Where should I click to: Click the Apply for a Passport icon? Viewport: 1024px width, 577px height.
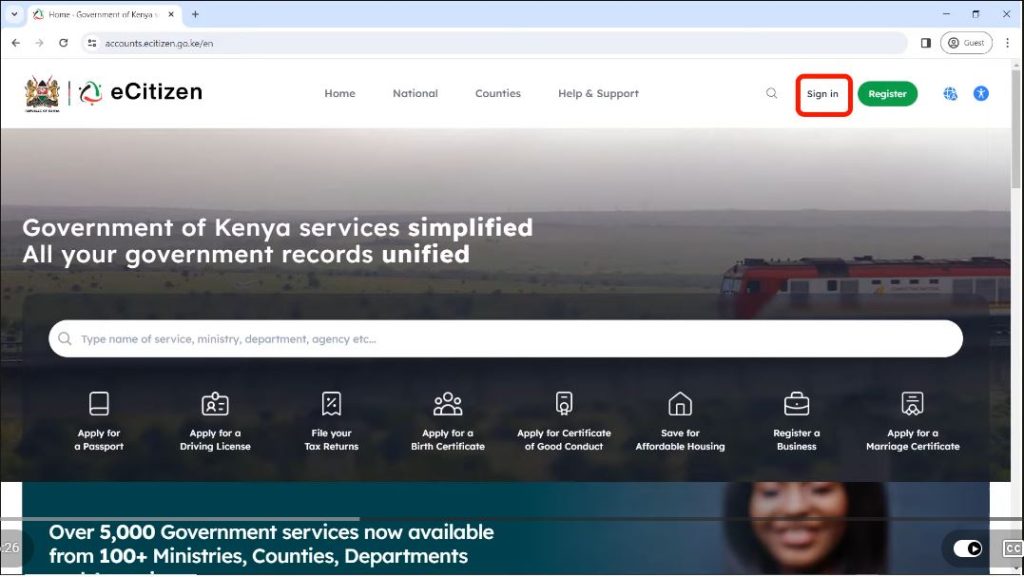click(99, 403)
